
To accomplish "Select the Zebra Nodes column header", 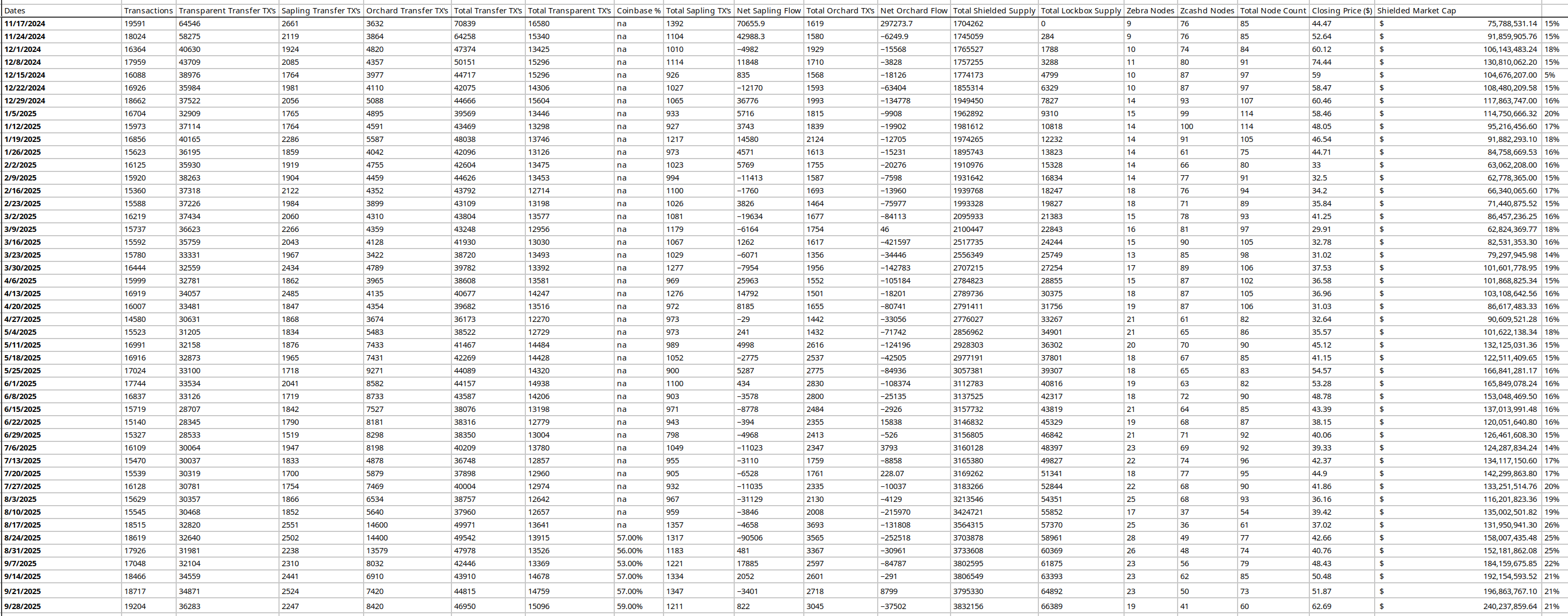I will pyautogui.click(x=1150, y=11).
